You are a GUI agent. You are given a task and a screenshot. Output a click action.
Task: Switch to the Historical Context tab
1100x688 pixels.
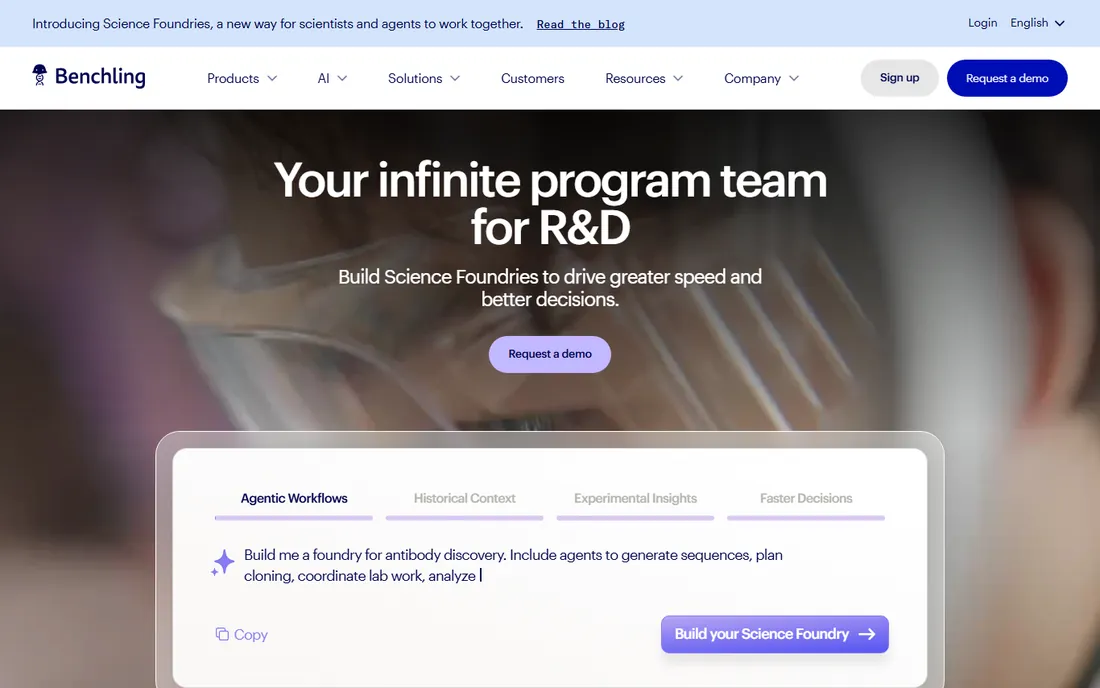click(x=464, y=499)
